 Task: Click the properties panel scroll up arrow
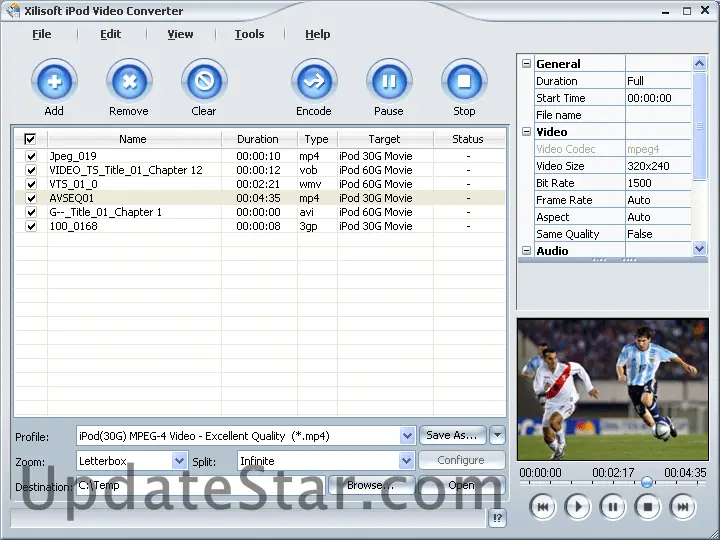pos(699,63)
